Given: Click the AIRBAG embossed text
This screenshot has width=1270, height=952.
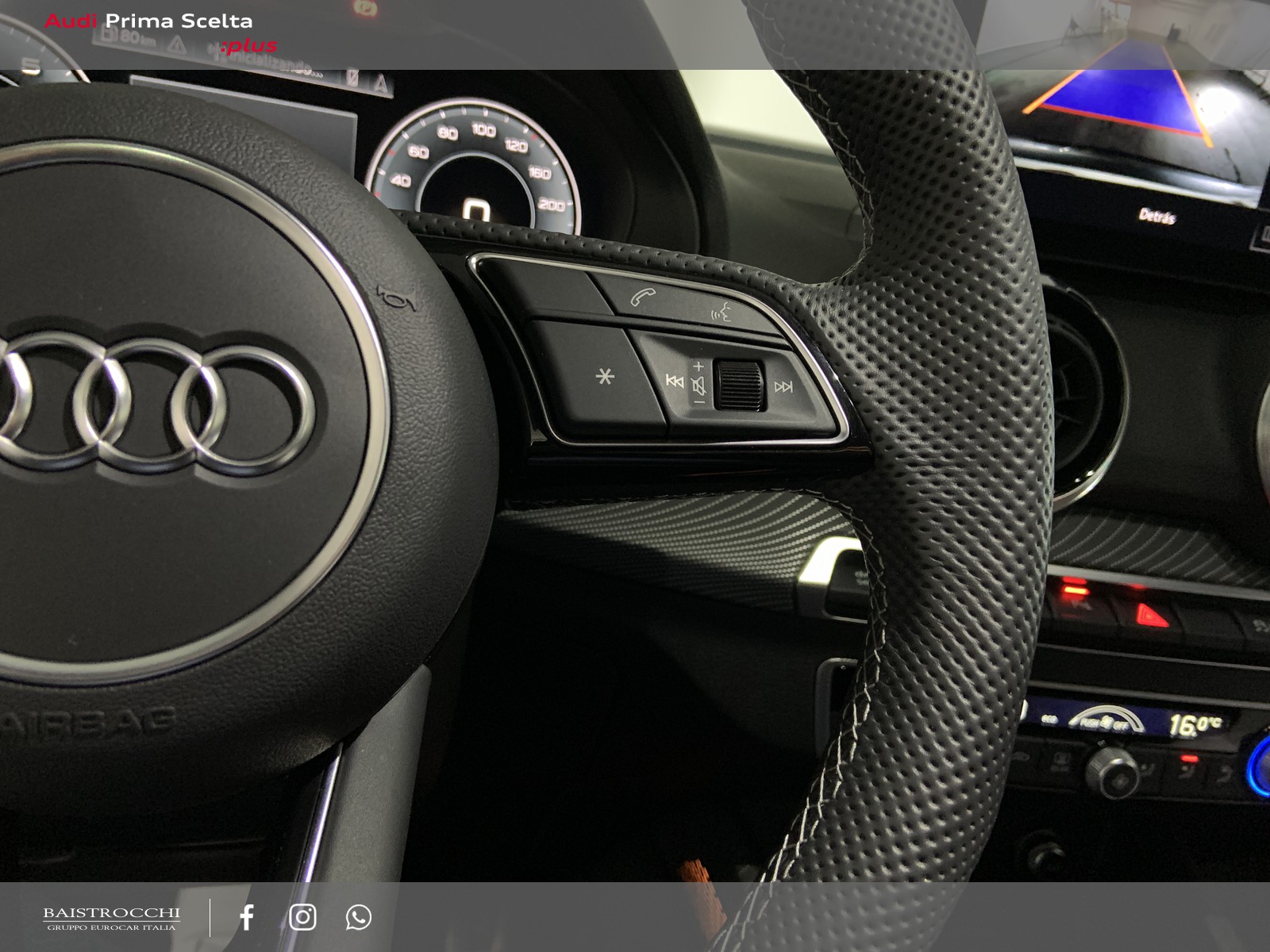Looking at the screenshot, I should click(x=87, y=724).
